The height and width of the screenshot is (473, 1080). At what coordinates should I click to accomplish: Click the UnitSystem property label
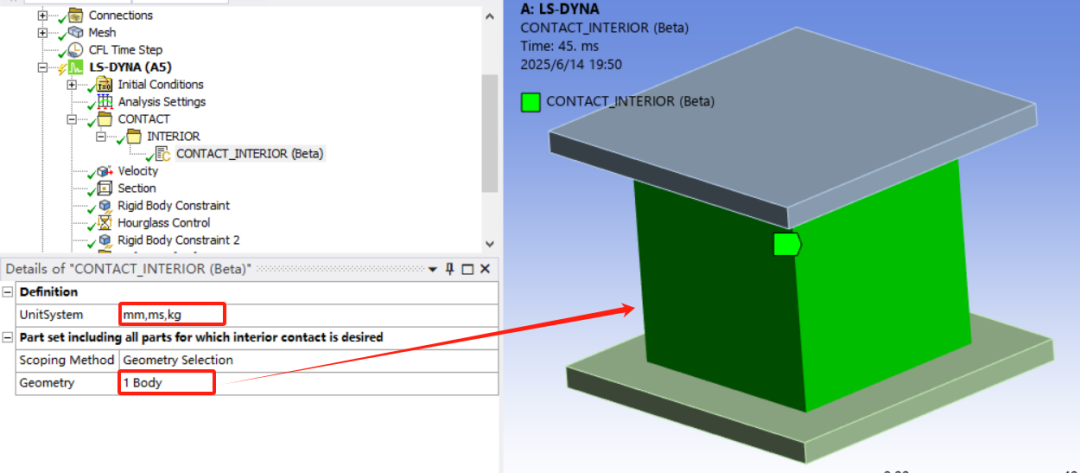point(51,315)
